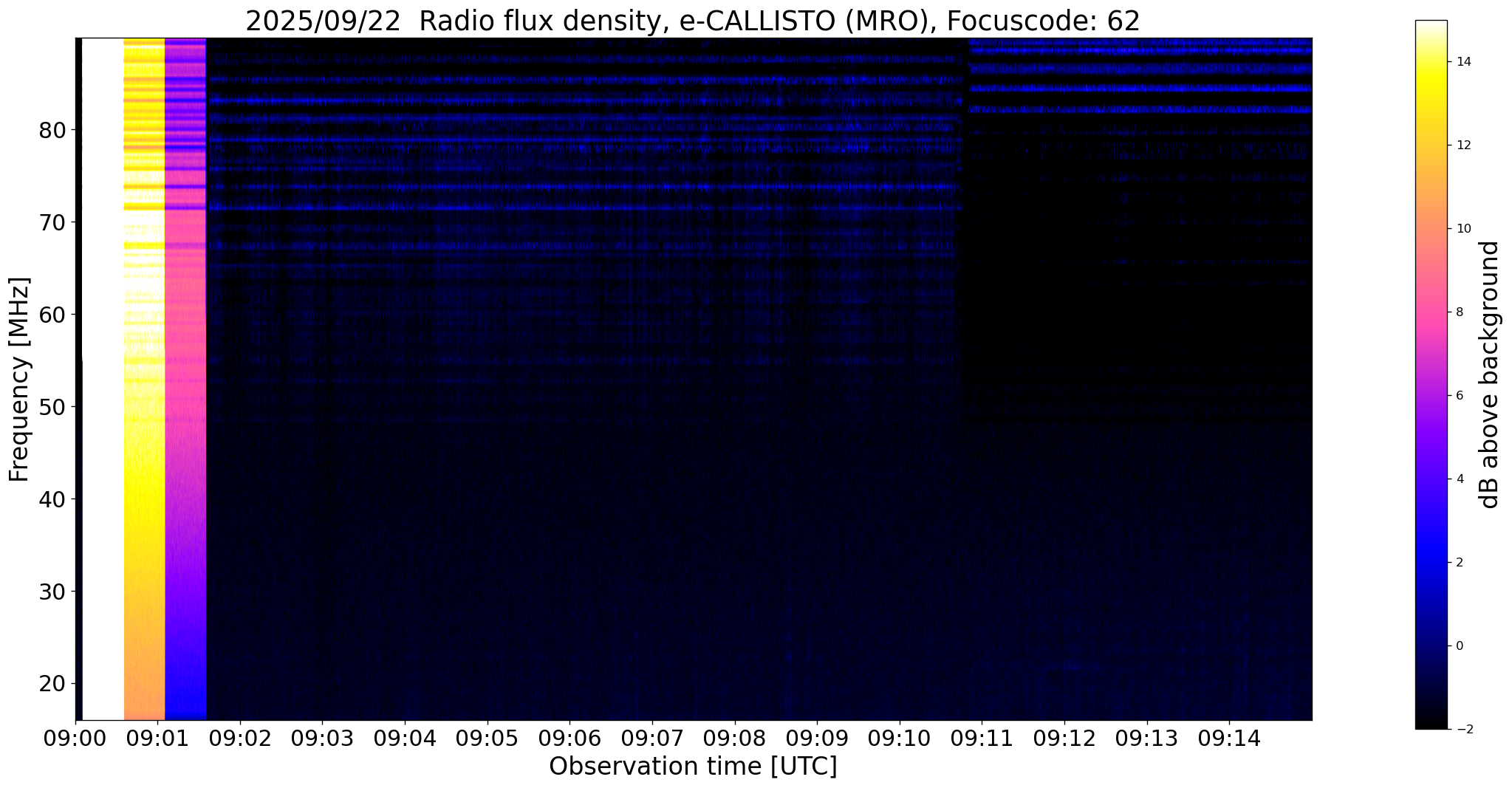Pick the 0 dB colorbar tick label
Screen dimensions: 1512x788
click(1459, 646)
